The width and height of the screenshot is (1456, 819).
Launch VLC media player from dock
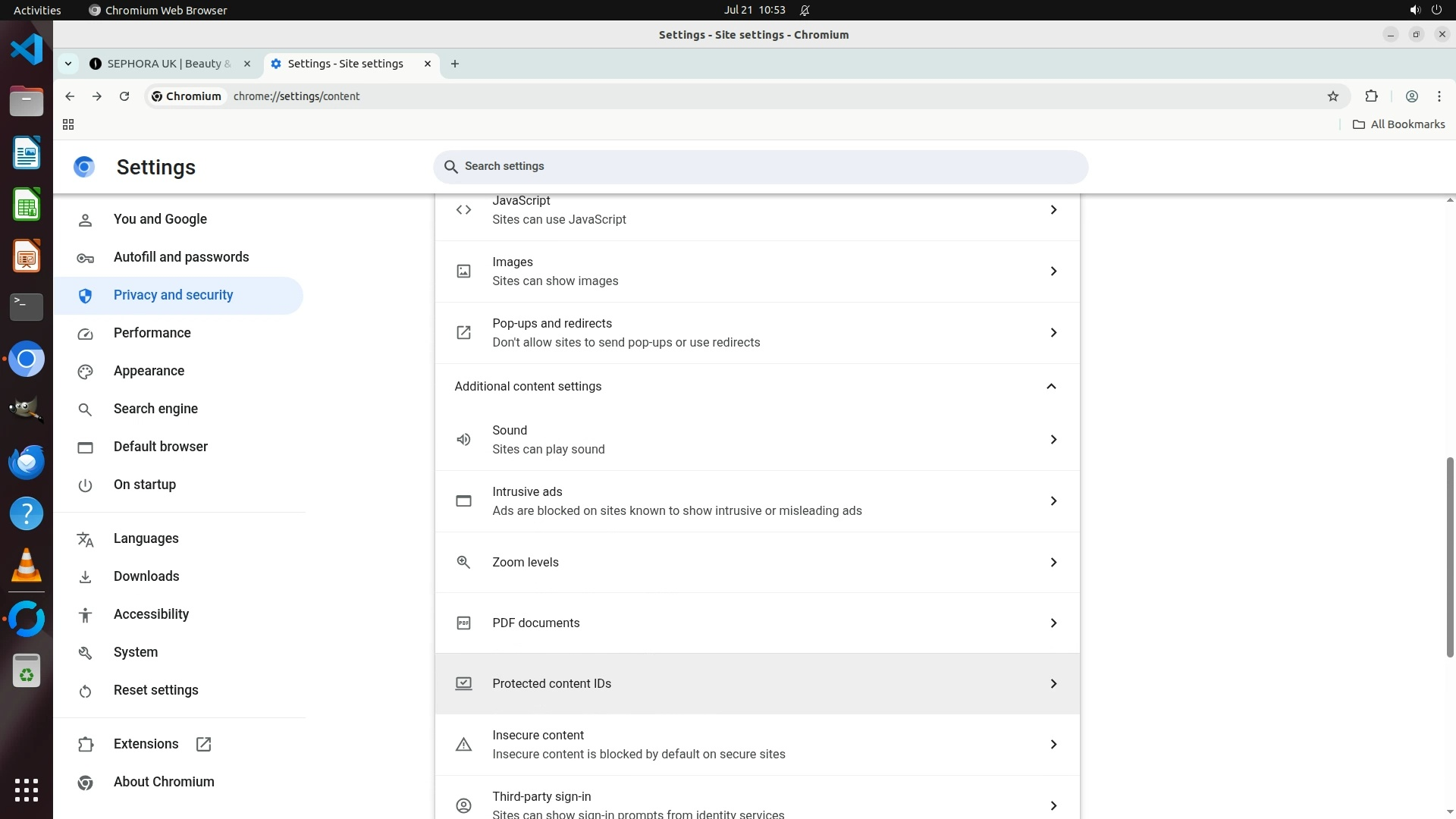click(x=27, y=566)
